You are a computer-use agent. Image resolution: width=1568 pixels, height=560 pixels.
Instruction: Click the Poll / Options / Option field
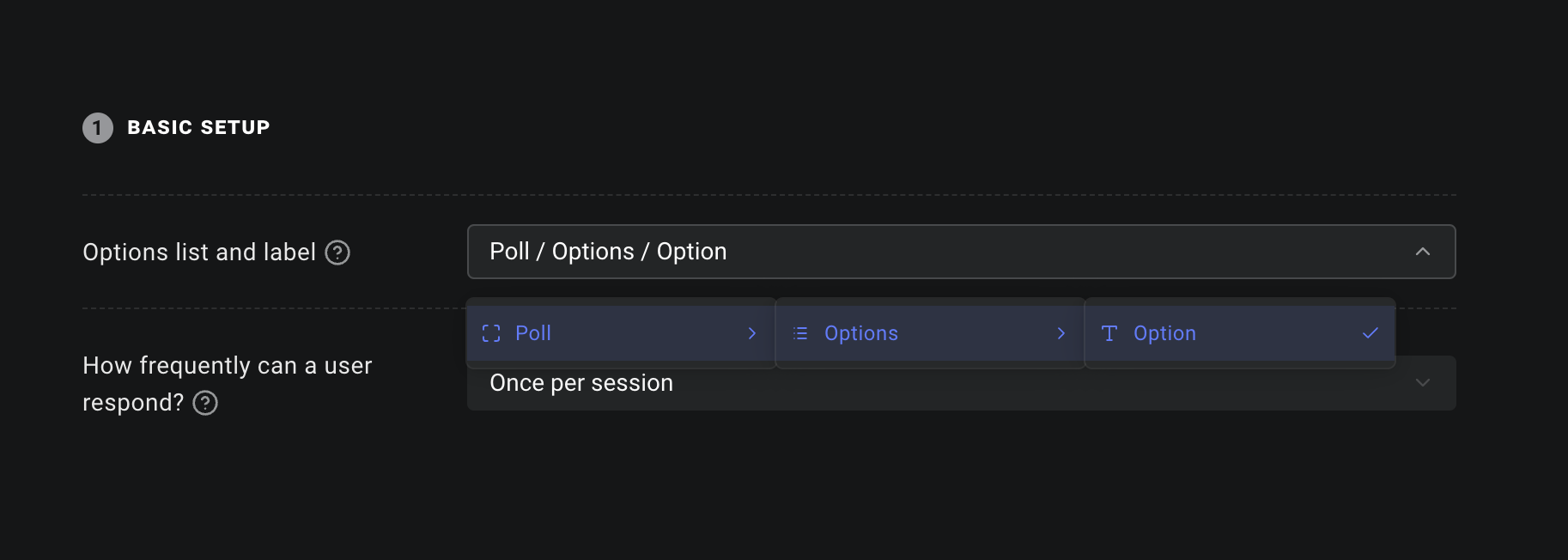(x=962, y=252)
